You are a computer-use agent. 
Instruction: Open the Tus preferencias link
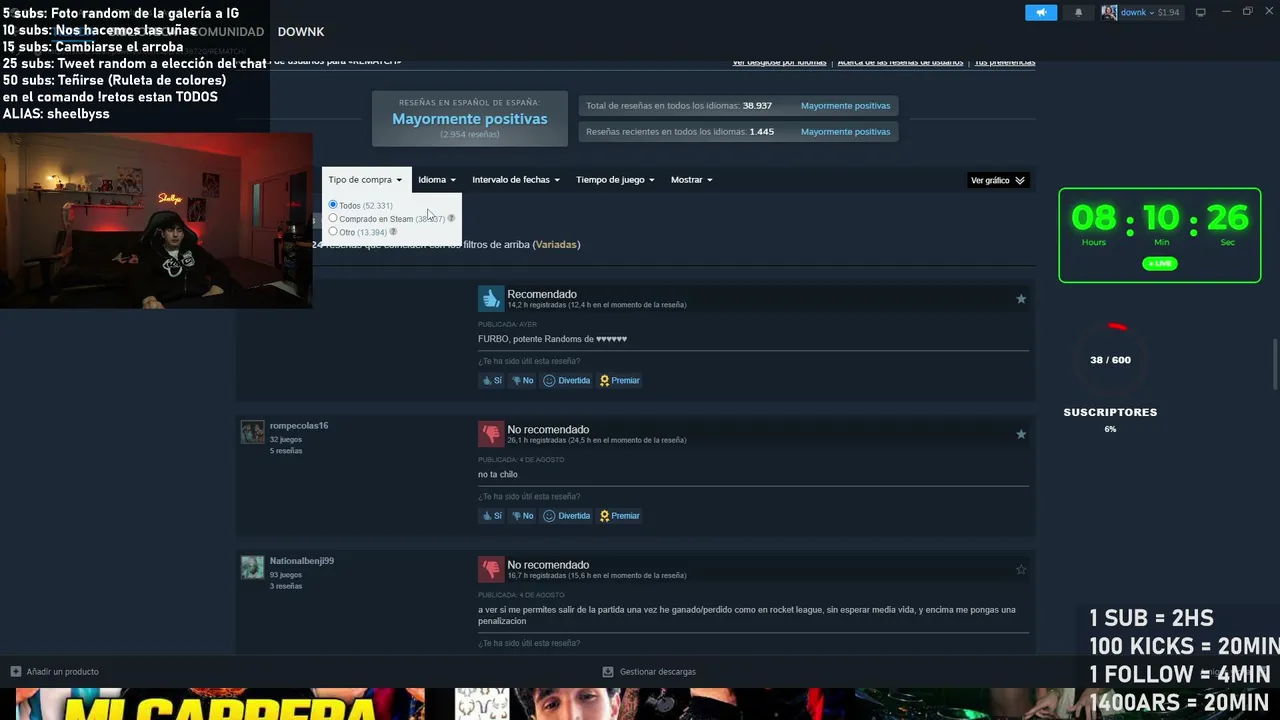1004,62
